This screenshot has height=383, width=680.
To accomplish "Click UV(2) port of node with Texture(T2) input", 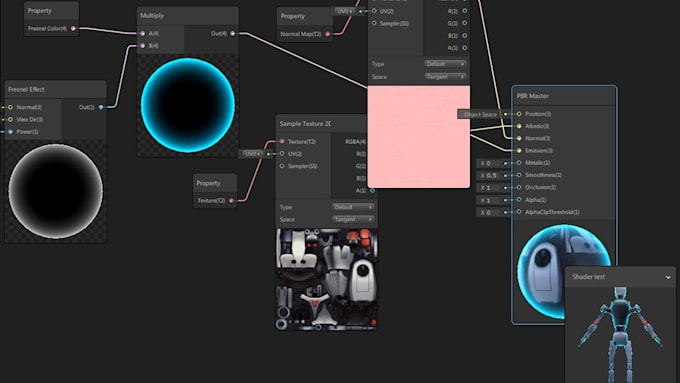I will [282, 154].
